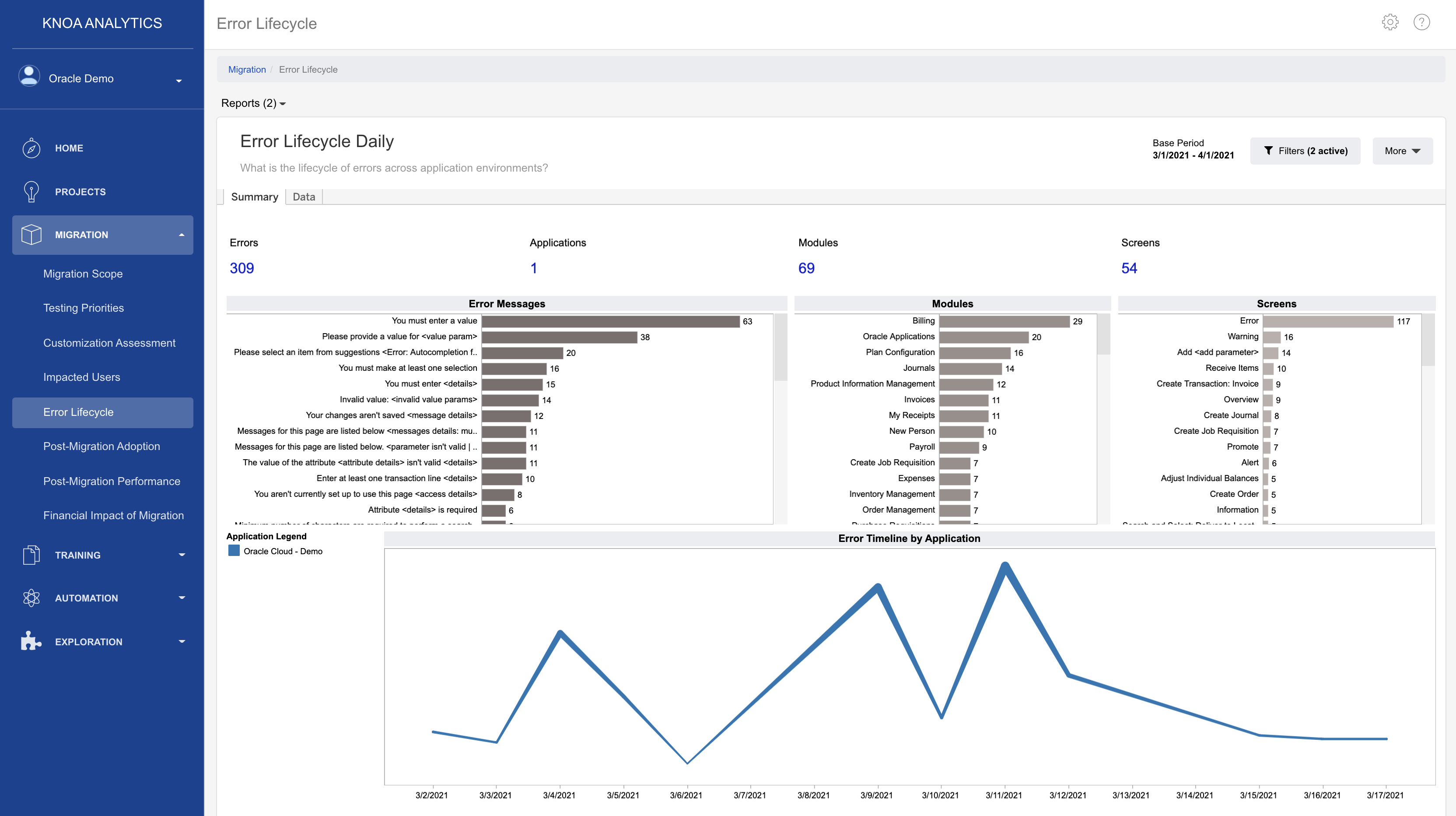The height and width of the screenshot is (816, 1456).
Task: Click the Training documents icon
Action: click(x=31, y=556)
